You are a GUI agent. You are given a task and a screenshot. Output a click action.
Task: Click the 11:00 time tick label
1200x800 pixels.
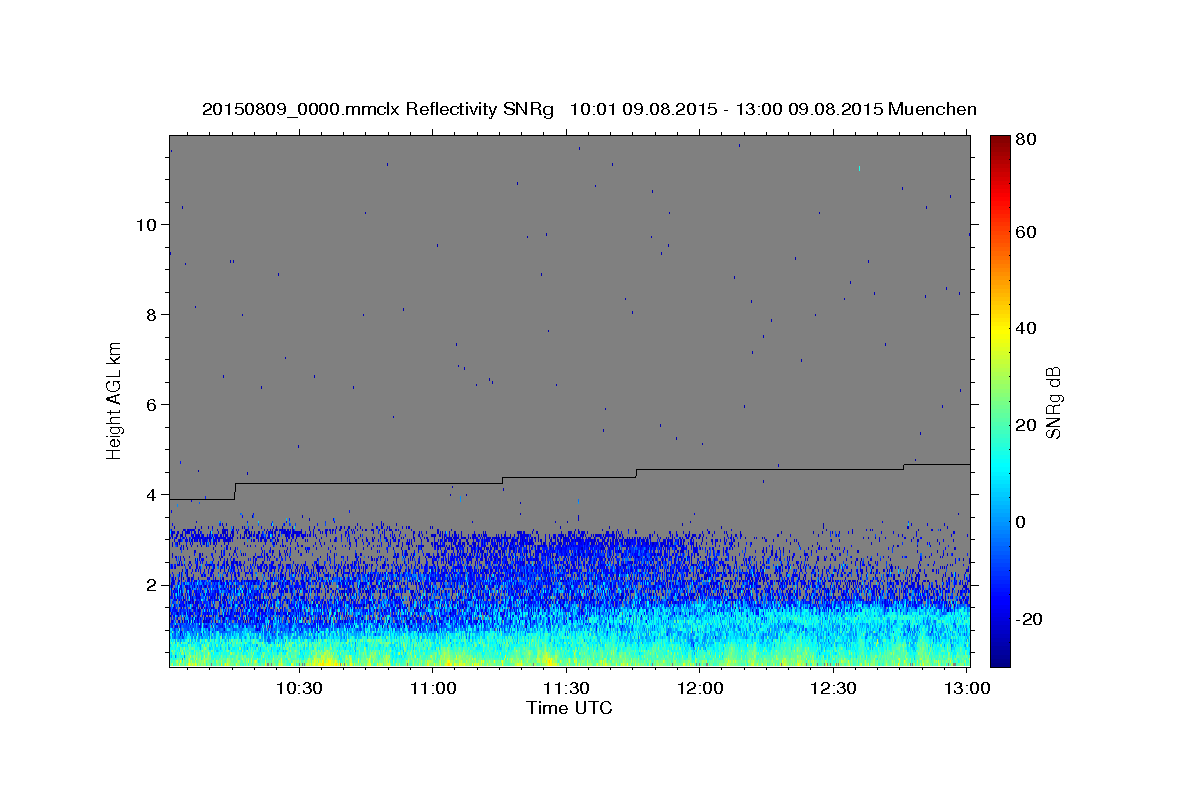[x=434, y=688]
